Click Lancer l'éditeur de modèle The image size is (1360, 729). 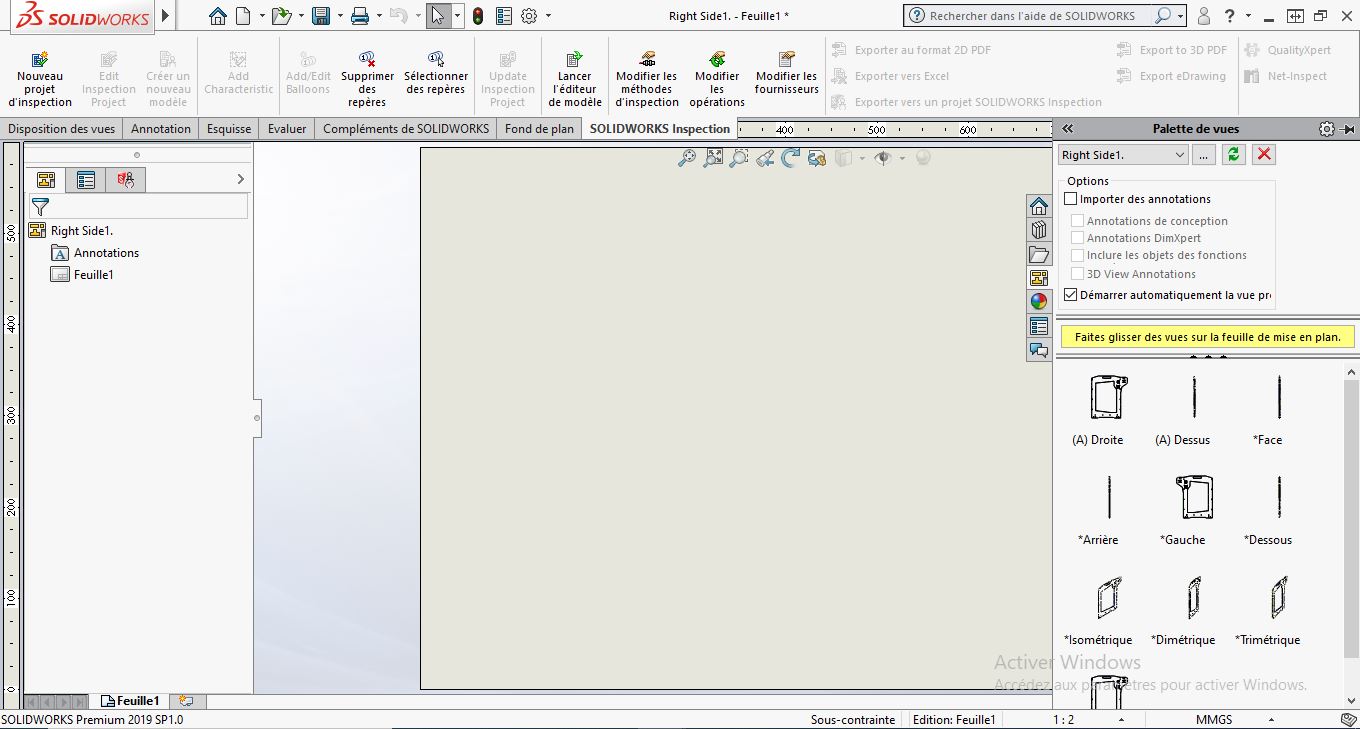575,80
